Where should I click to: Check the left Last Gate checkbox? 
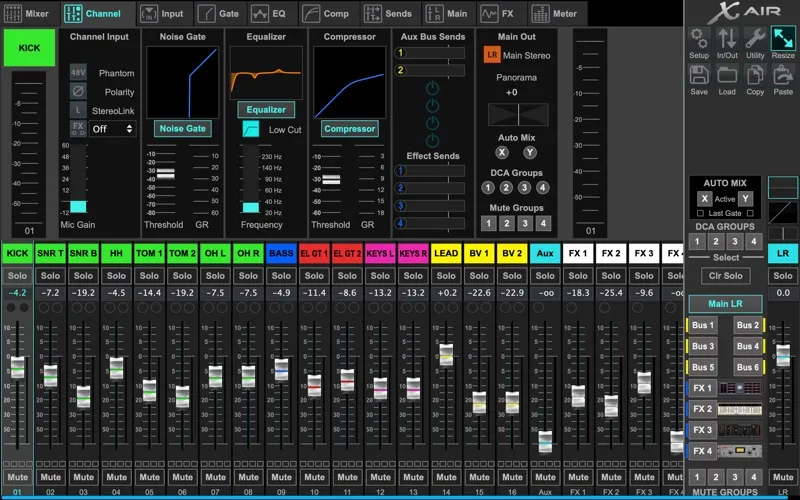pyautogui.click(x=701, y=213)
